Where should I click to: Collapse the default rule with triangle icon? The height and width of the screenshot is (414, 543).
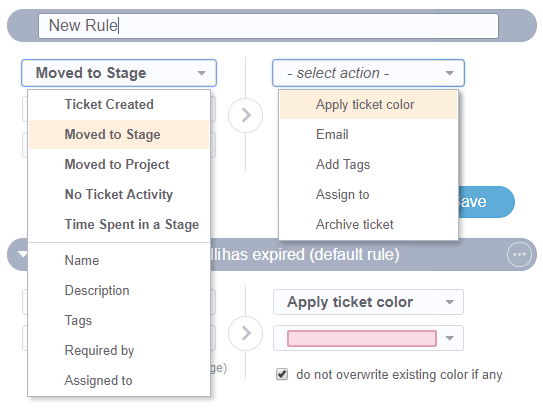(22, 255)
